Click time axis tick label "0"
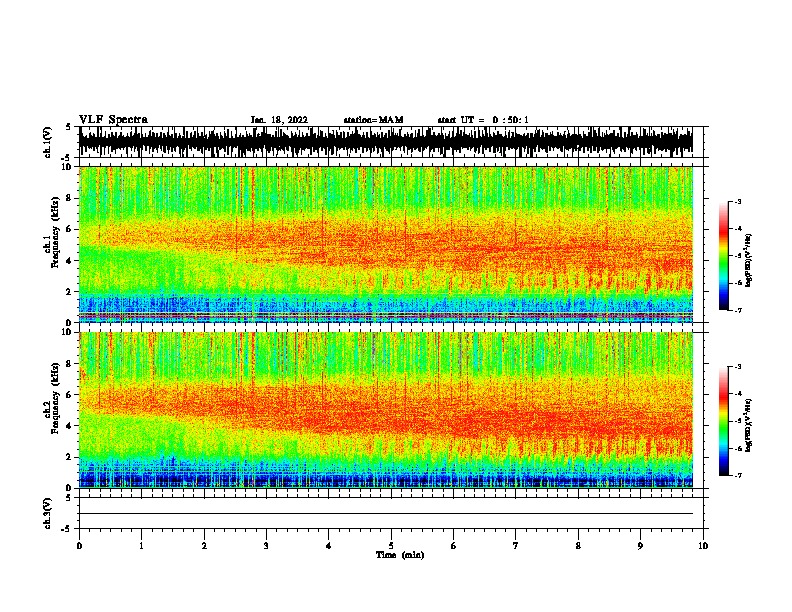 (79, 546)
